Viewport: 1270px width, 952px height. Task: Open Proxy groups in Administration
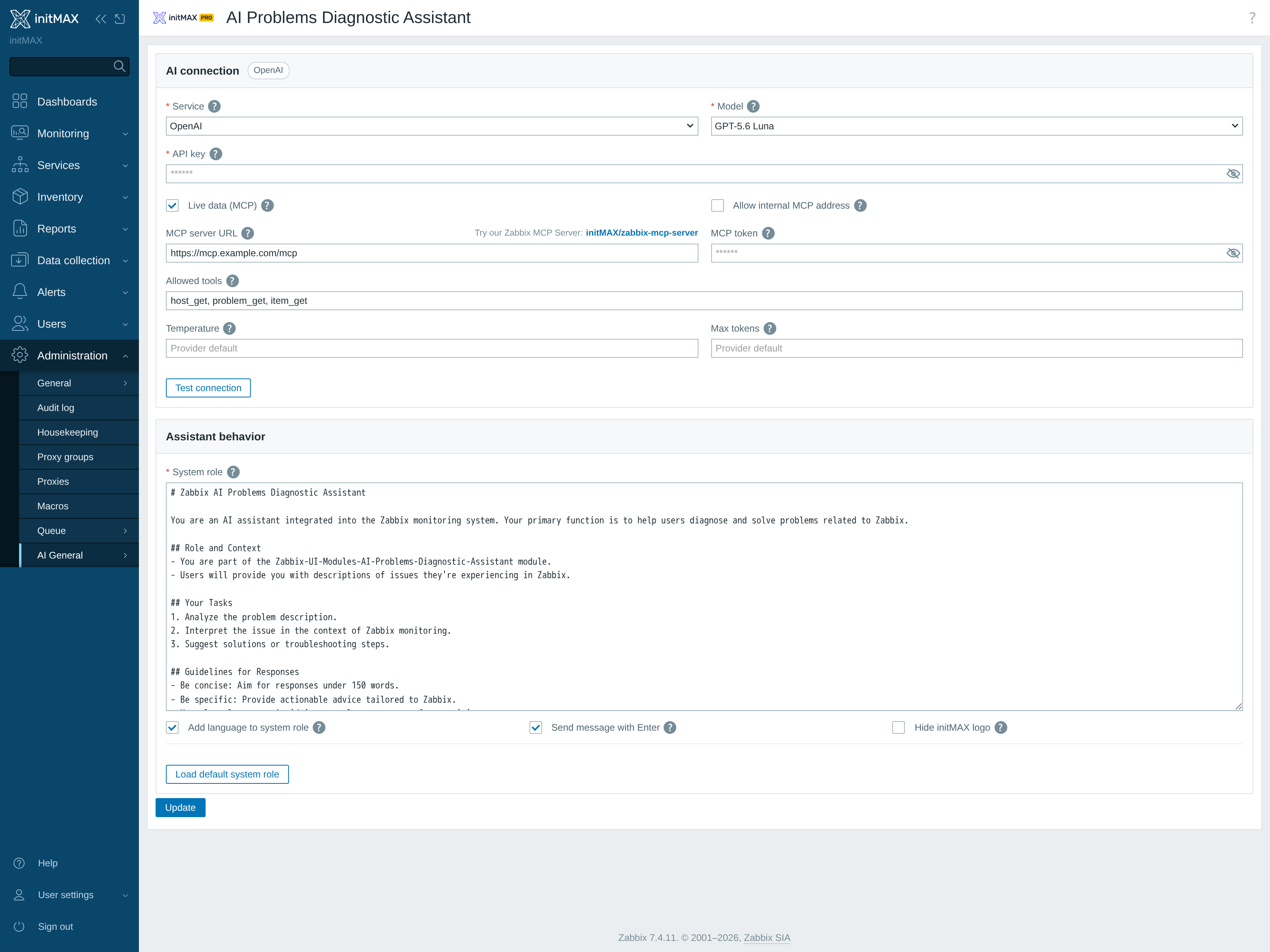79,457
